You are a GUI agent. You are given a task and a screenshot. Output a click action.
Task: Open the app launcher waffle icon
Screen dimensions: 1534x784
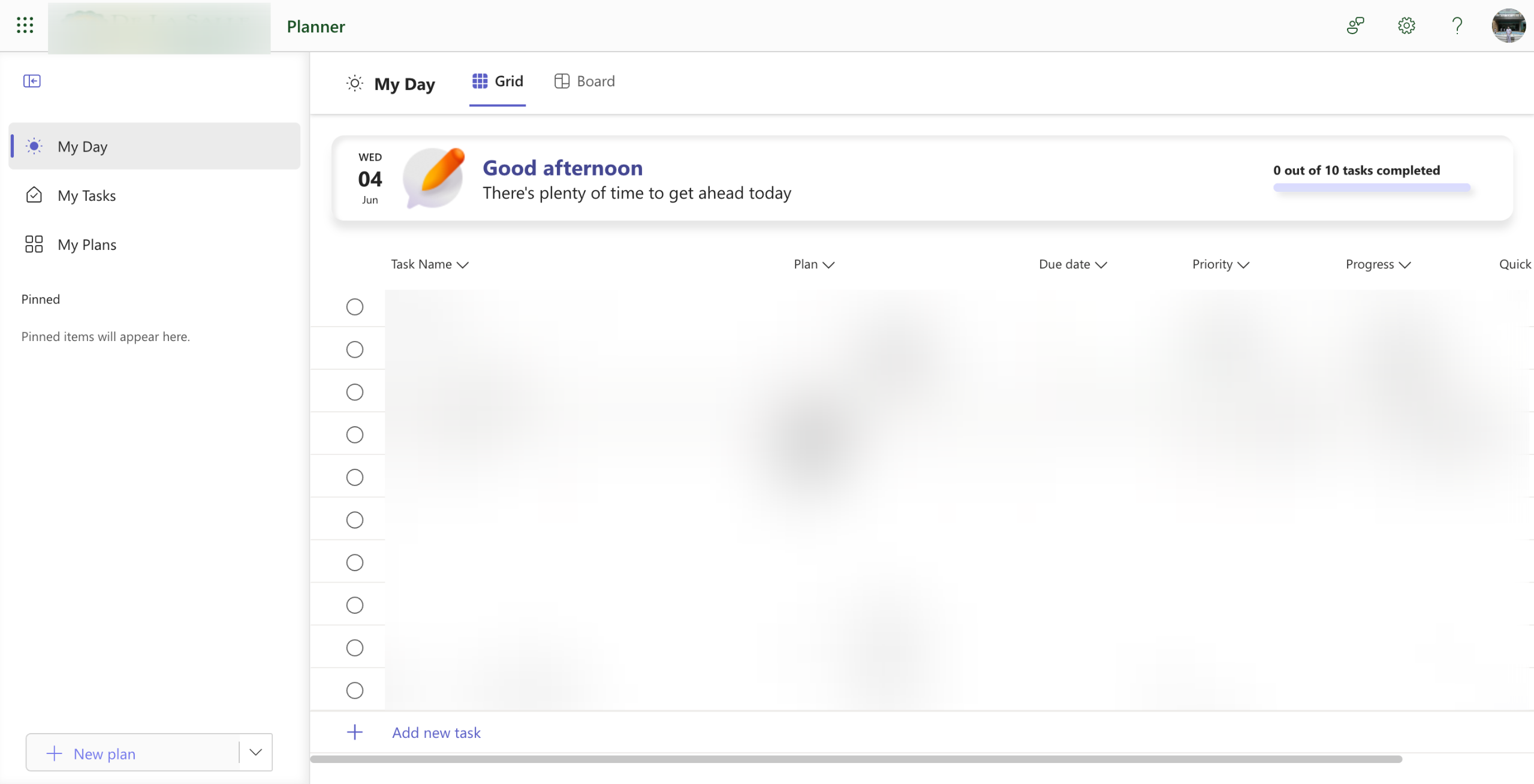pyautogui.click(x=25, y=25)
